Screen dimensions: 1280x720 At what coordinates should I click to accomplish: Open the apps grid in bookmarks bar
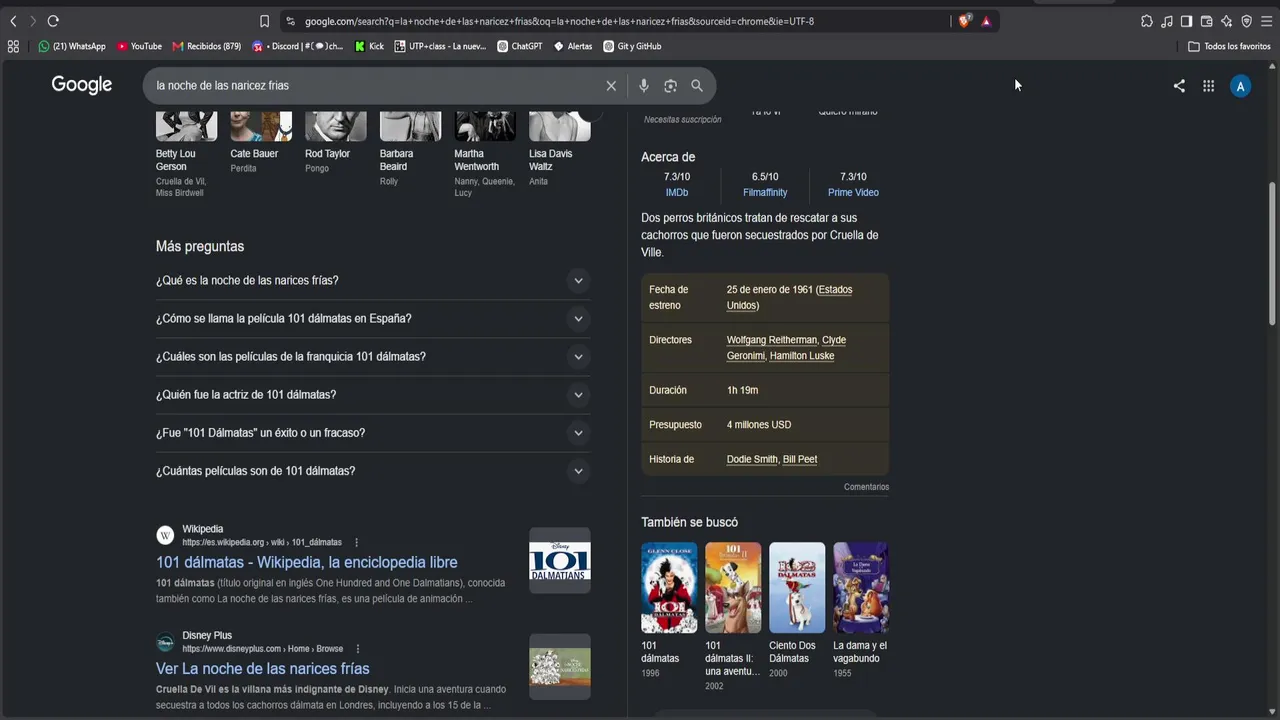[13, 46]
